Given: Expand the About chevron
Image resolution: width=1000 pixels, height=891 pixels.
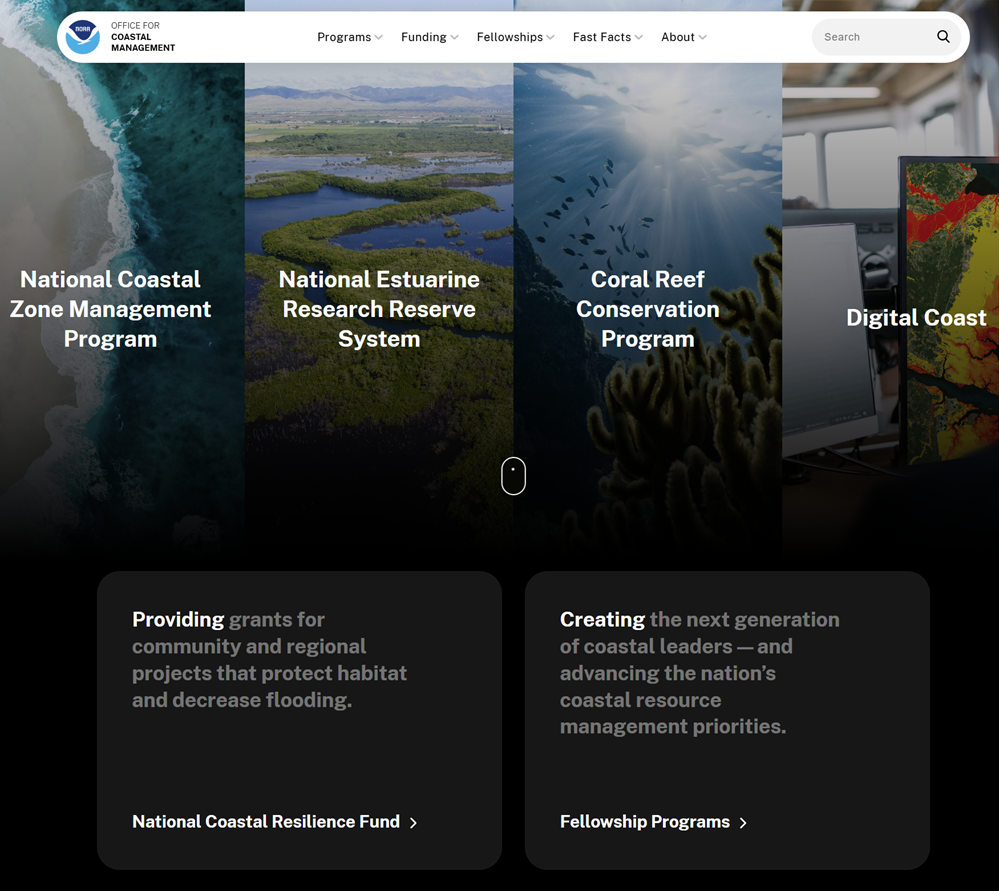Looking at the screenshot, I should pos(703,38).
